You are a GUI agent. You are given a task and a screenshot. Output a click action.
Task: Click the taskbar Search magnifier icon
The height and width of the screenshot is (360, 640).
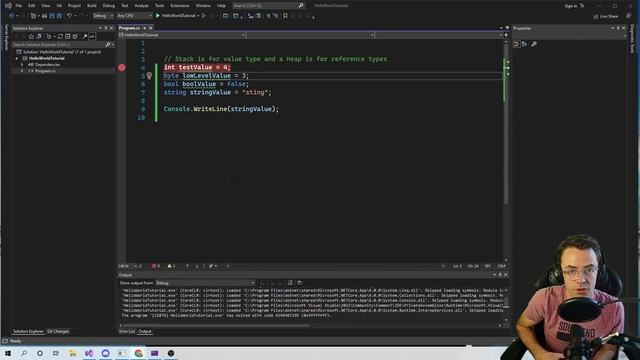(24, 353)
